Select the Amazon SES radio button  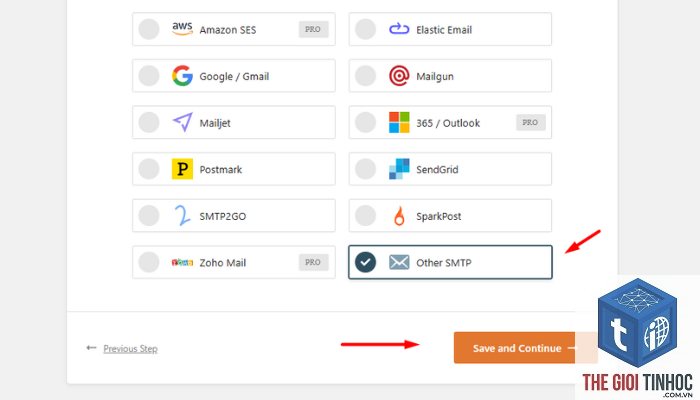[149, 29]
